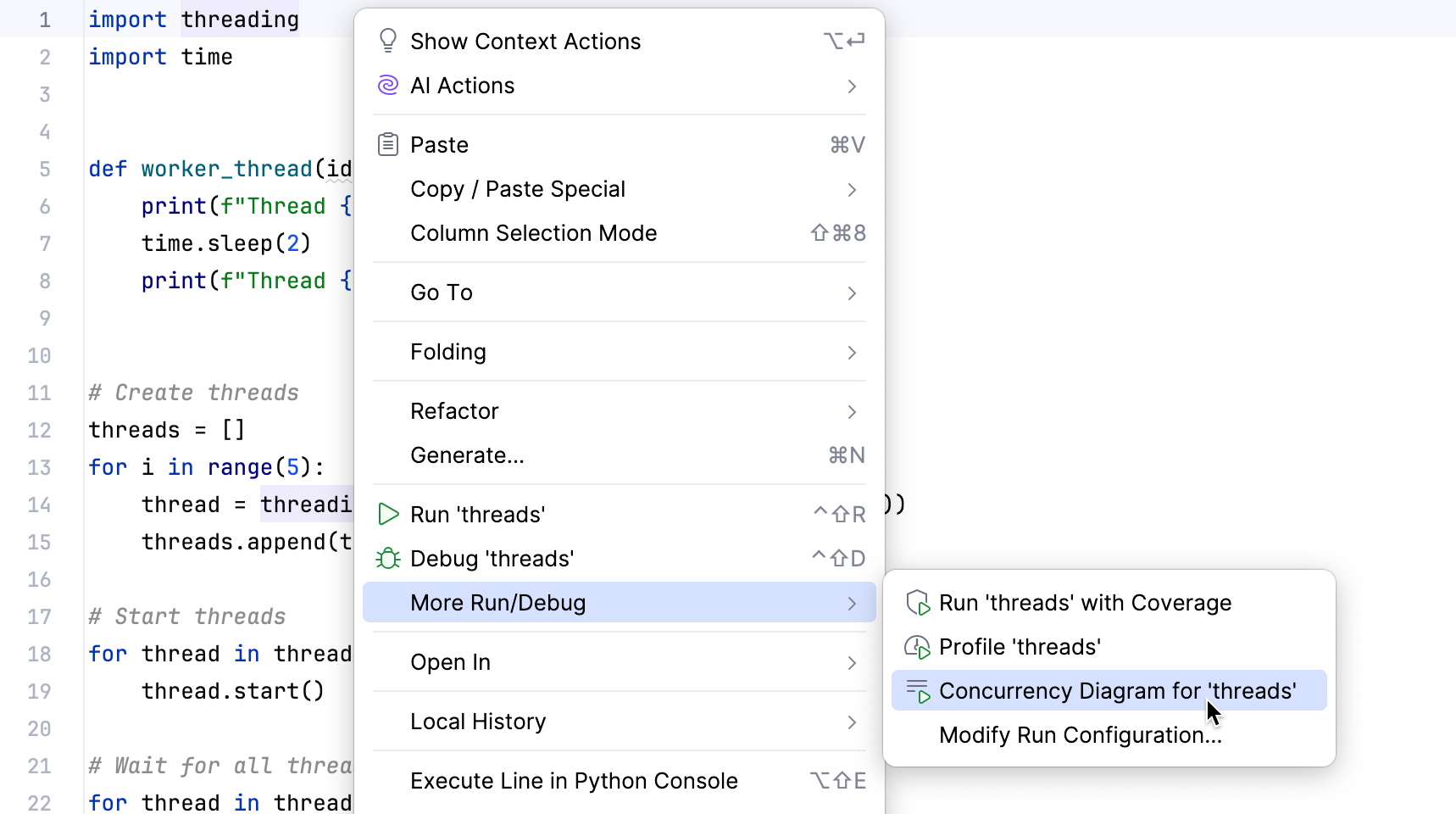The width and height of the screenshot is (1456, 814).
Task: Click the Concurrency Diagram icon in submenu
Action: tap(918, 690)
